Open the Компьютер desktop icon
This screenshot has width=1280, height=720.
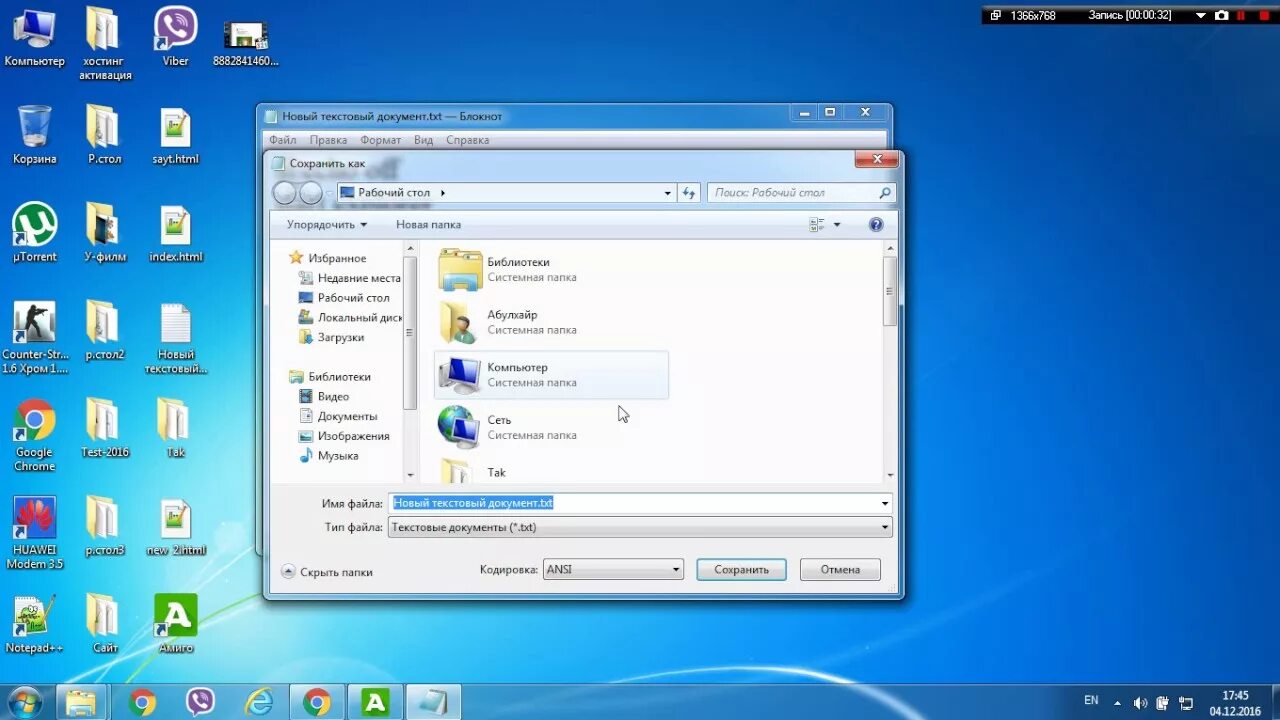tap(34, 37)
